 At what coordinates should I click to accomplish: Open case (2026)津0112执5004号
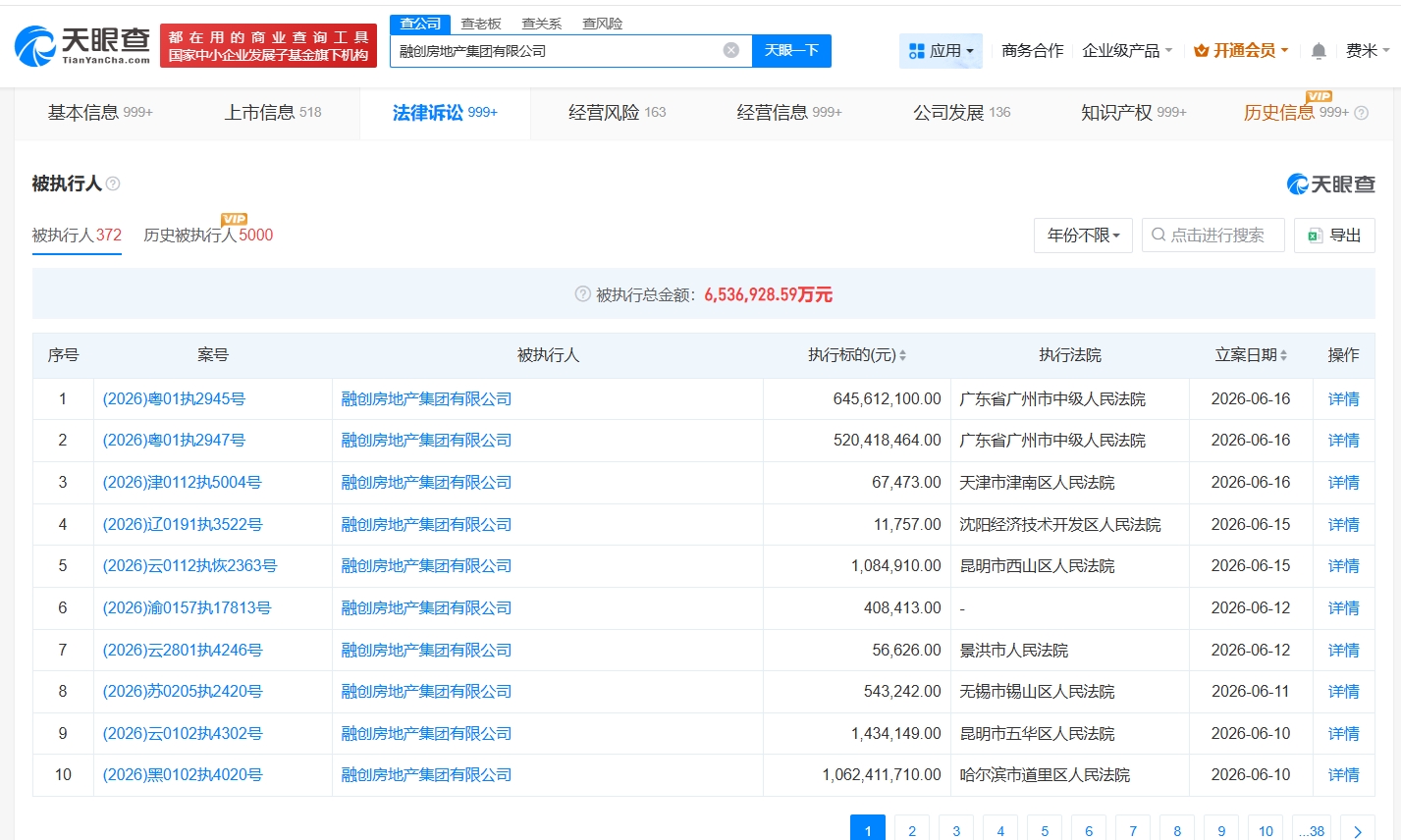(x=183, y=483)
